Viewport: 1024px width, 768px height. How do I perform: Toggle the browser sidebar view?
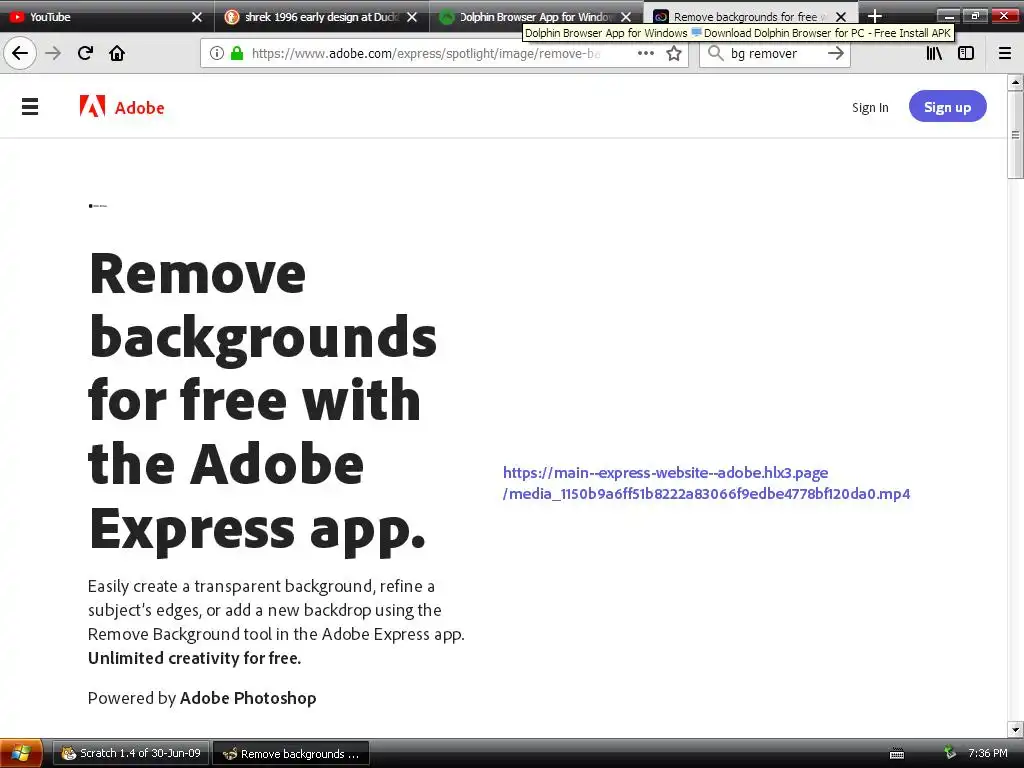click(x=966, y=53)
